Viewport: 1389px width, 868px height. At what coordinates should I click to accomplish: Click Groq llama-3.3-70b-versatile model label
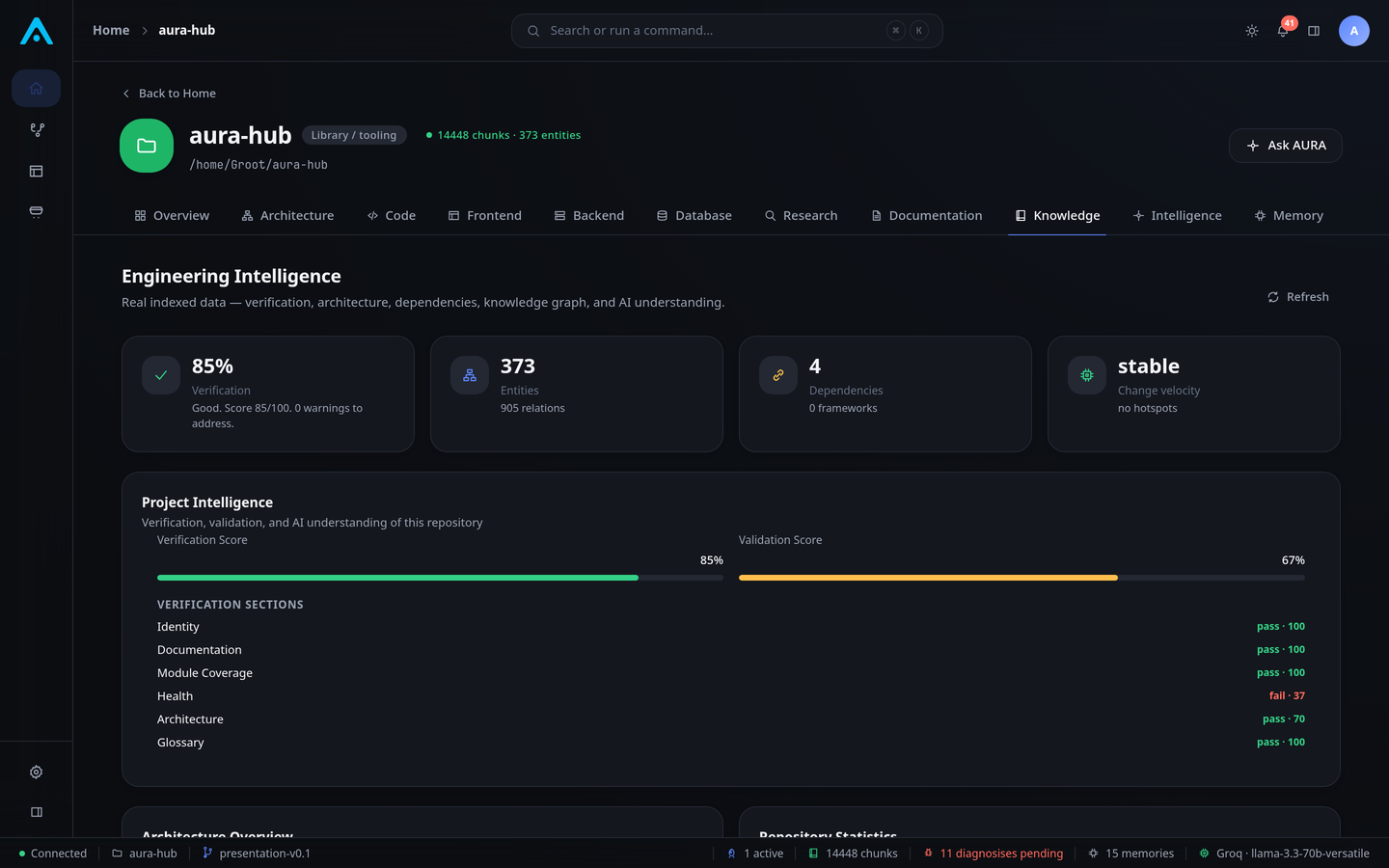(x=1284, y=854)
